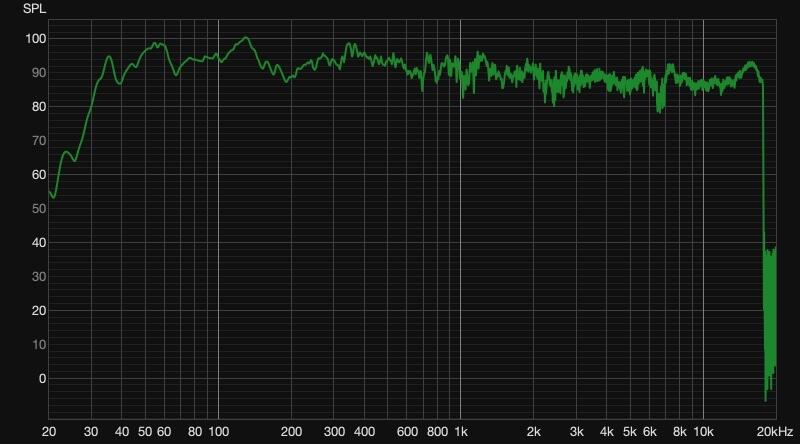
Task: Click the 60 label on SPL axis
Action: point(39,175)
